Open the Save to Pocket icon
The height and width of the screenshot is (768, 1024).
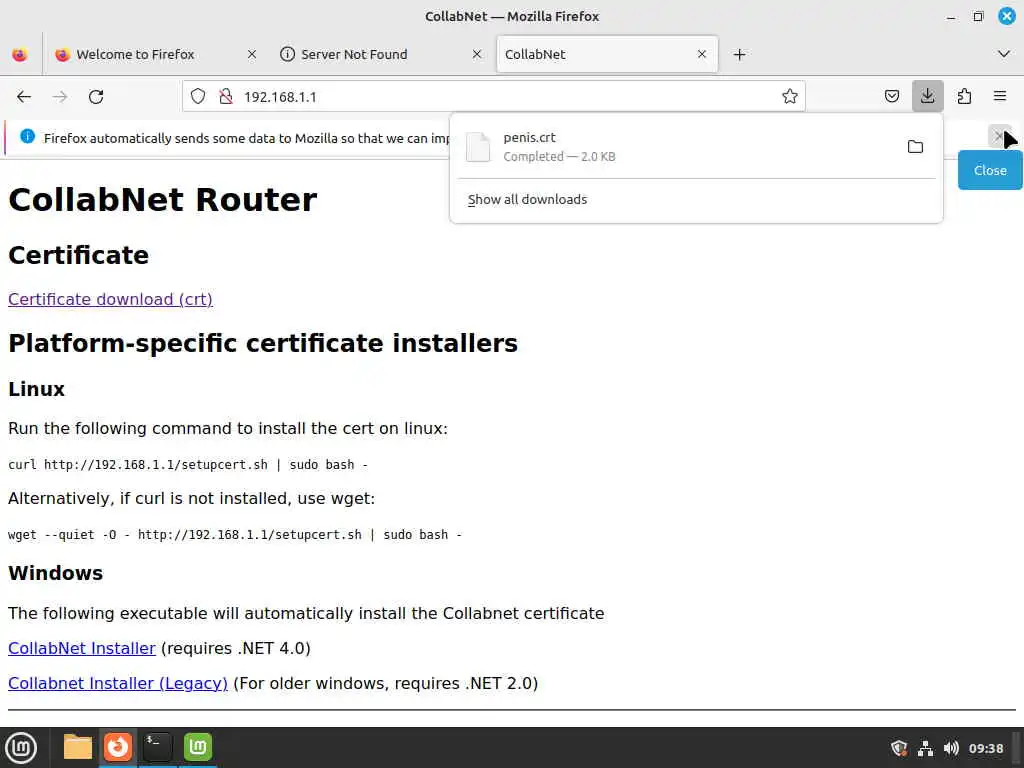coord(891,97)
